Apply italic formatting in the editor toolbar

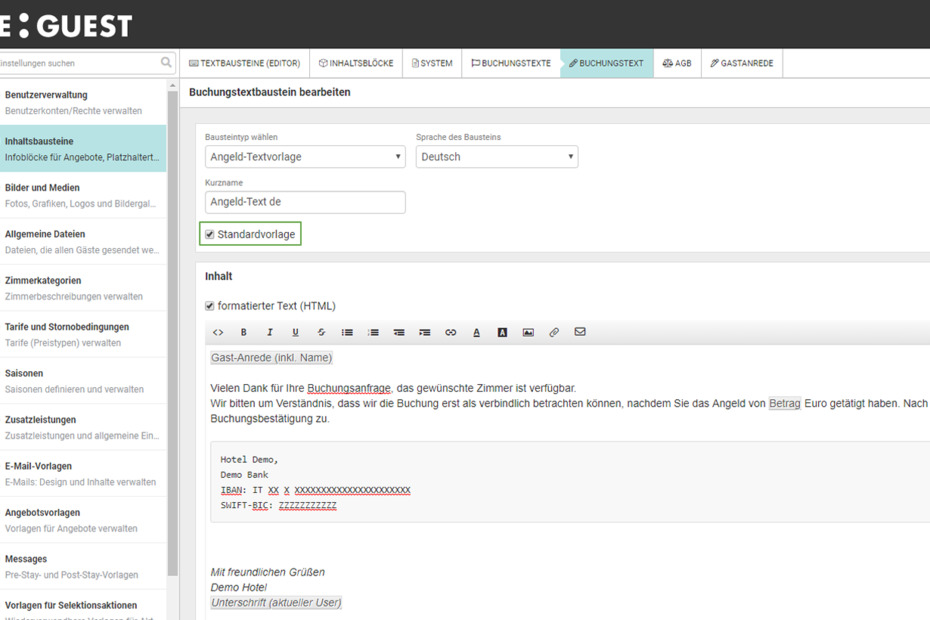[x=269, y=332]
